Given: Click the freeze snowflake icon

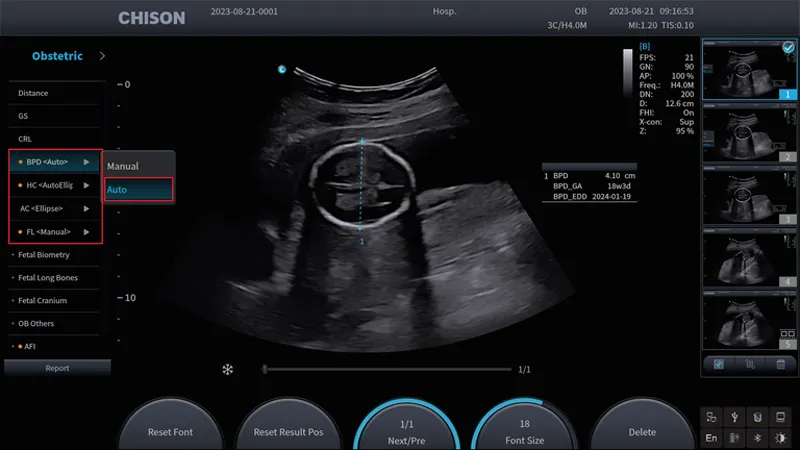Looking at the screenshot, I should click(228, 369).
